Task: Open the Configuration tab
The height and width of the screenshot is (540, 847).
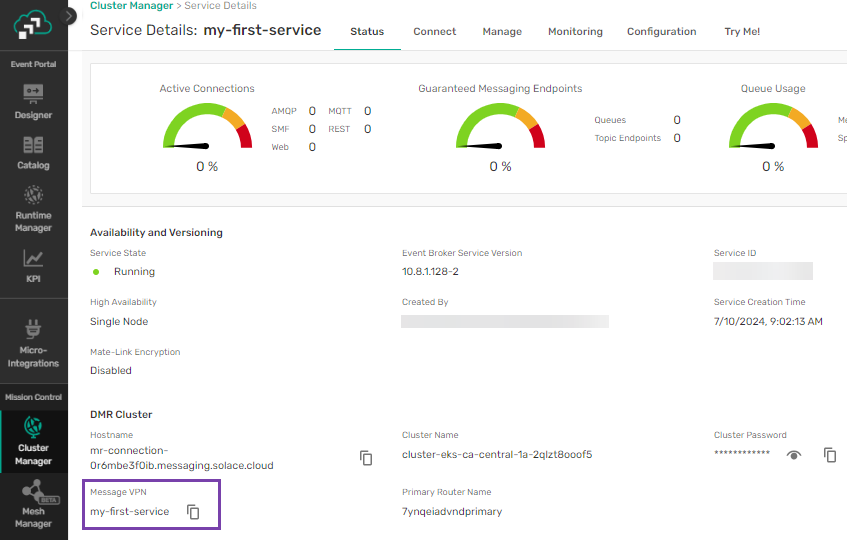Action: coord(661,31)
